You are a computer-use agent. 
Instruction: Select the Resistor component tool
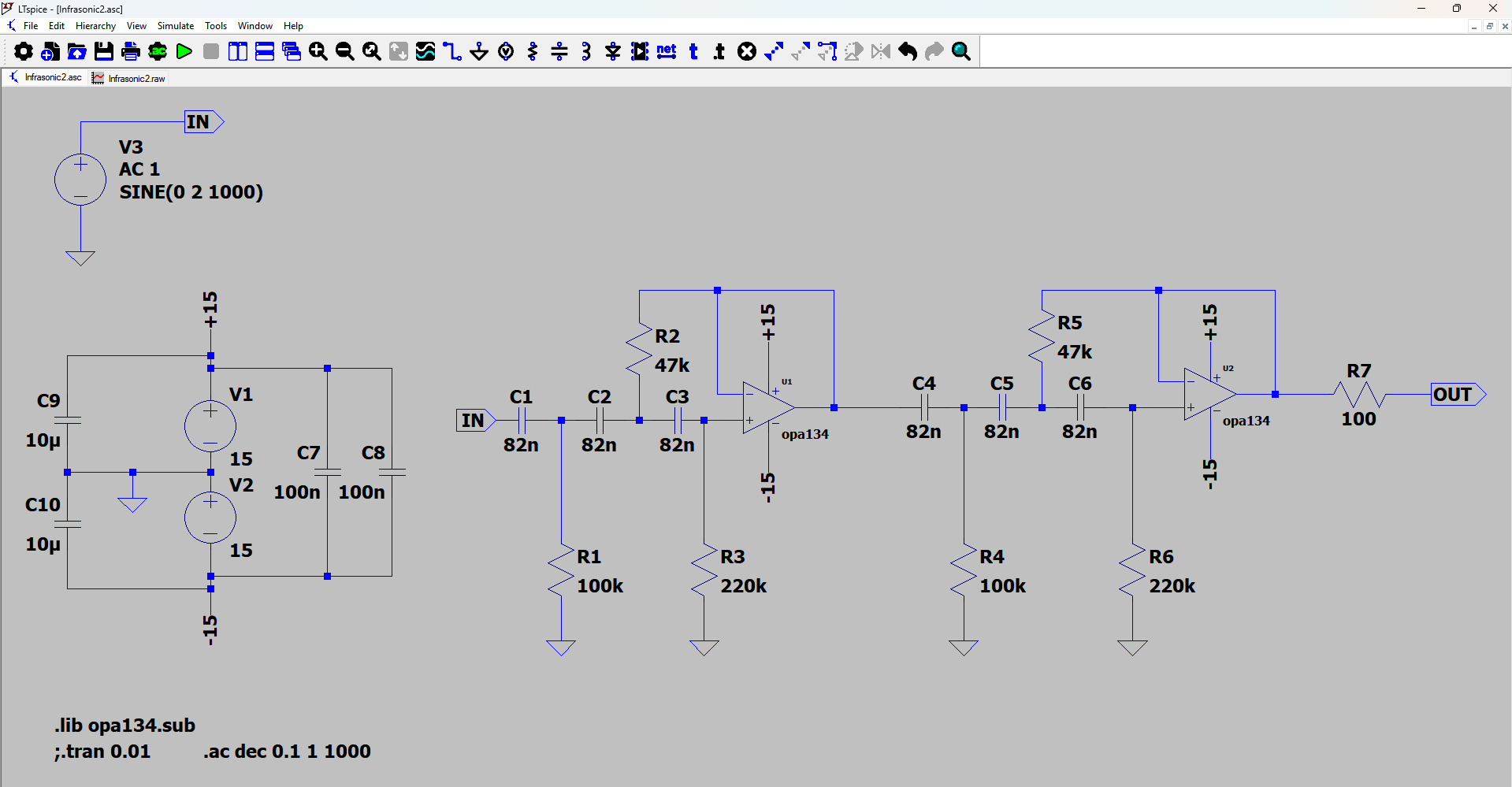532,51
